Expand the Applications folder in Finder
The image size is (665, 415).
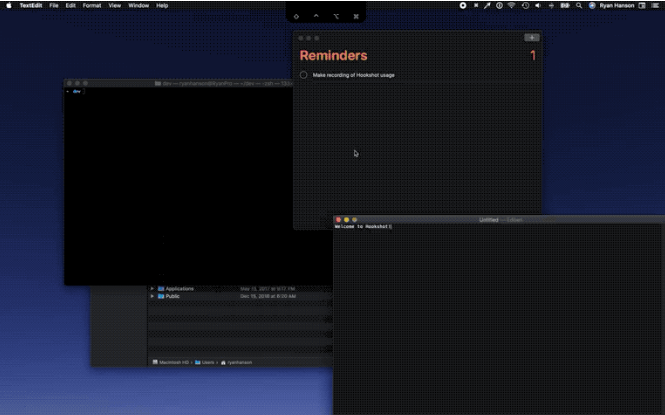pyautogui.click(x=152, y=289)
